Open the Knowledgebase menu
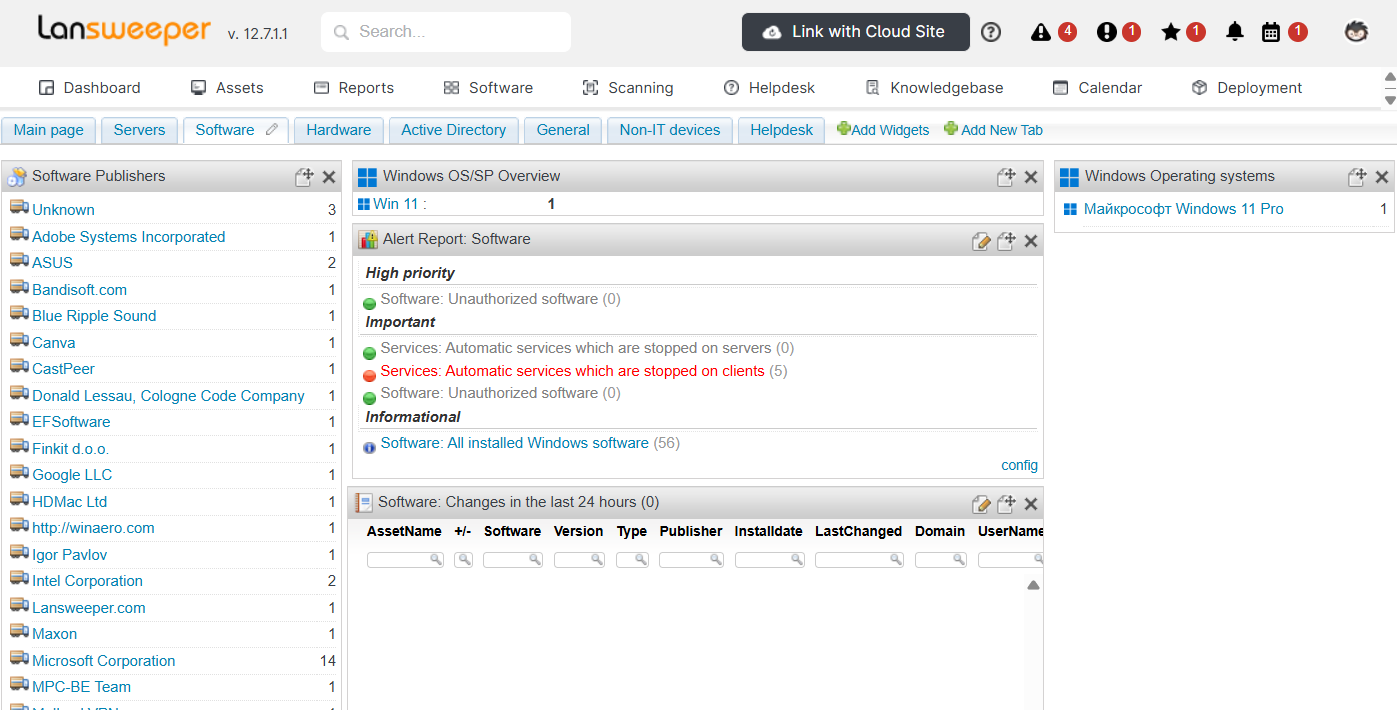 coord(934,88)
